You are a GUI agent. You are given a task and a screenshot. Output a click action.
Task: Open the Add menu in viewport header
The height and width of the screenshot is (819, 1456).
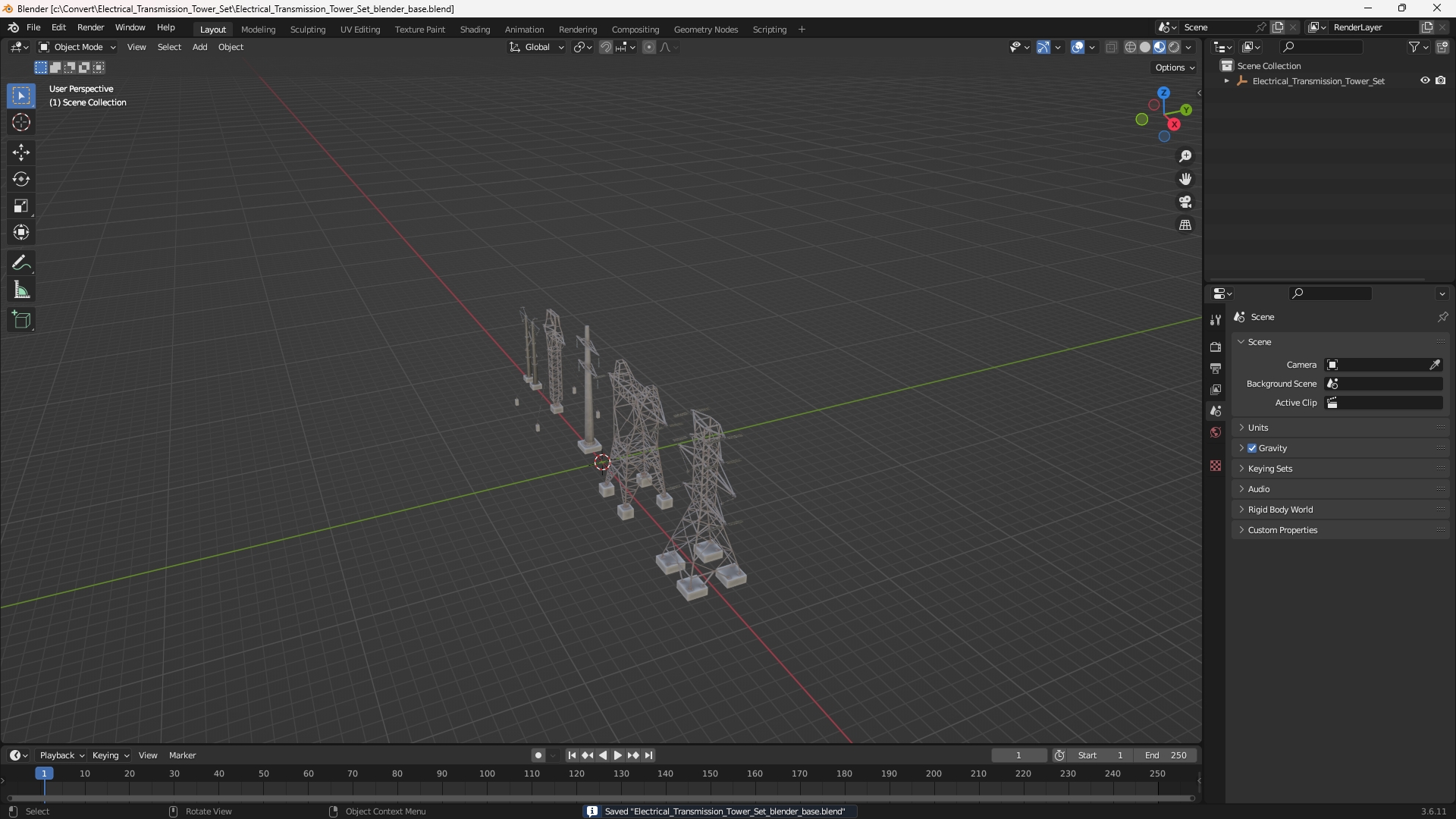pyautogui.click(x=199, y=47)
